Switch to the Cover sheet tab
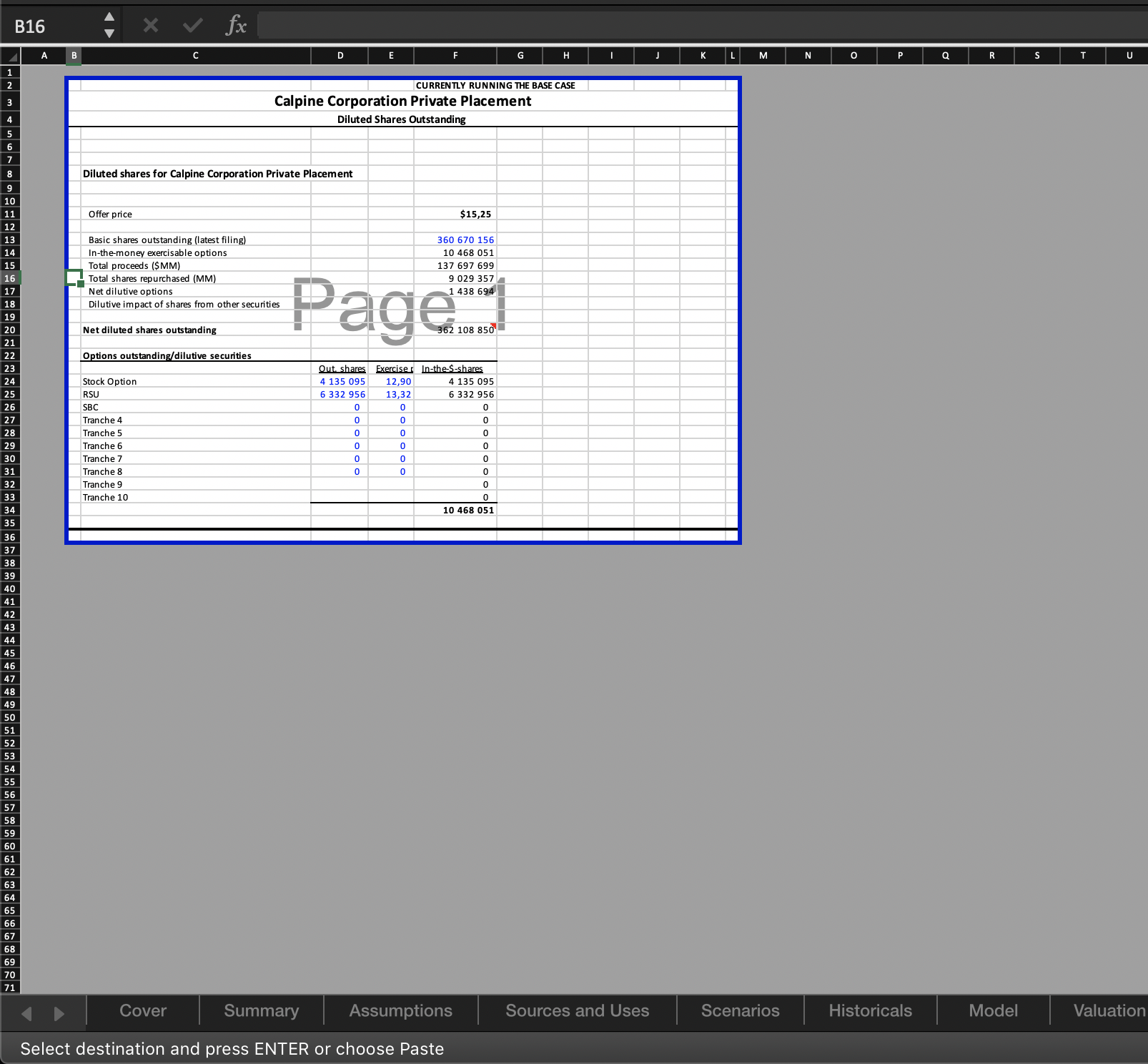The image size is (1148, 1064). (x=143, y=1010)
